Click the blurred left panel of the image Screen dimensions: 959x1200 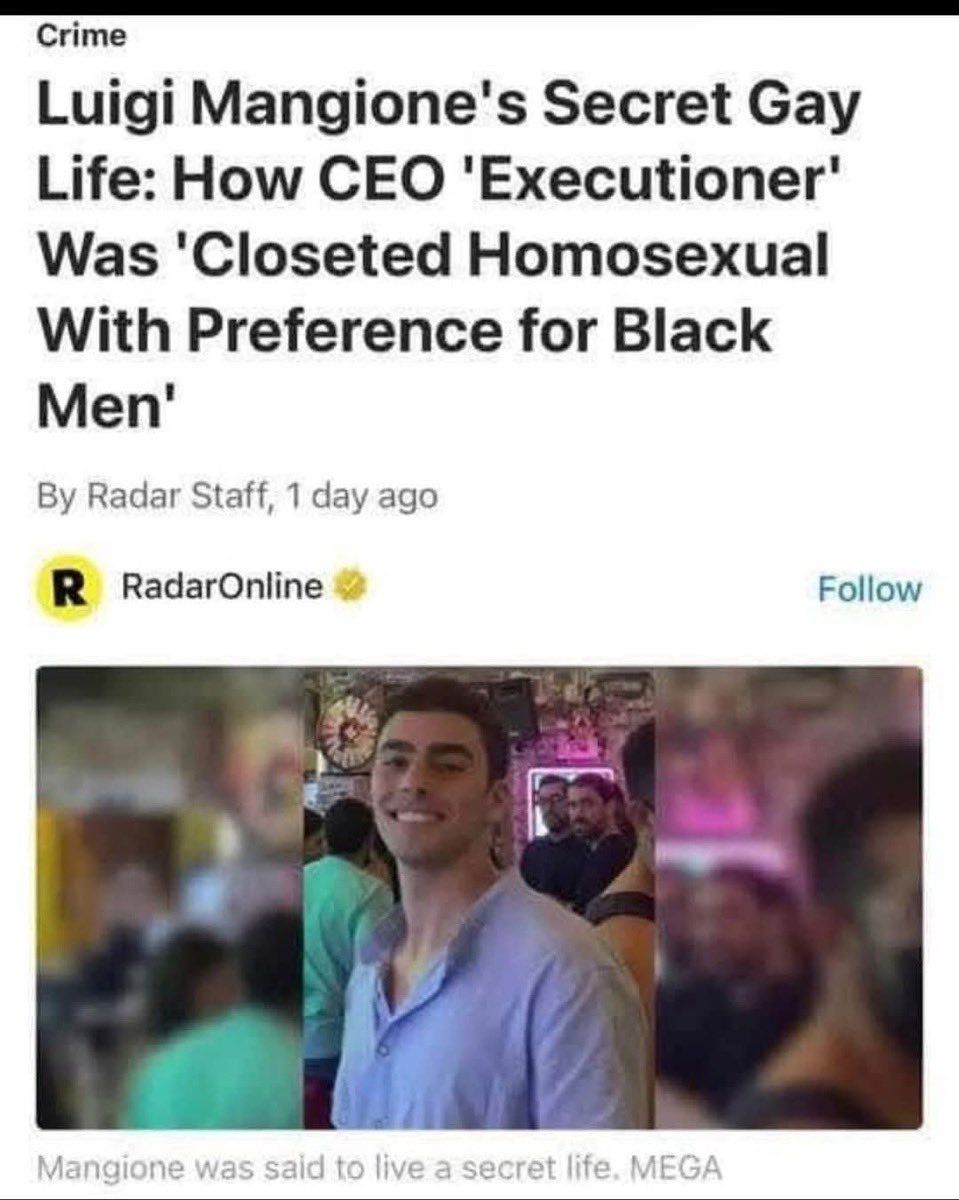tap(170, 898)
